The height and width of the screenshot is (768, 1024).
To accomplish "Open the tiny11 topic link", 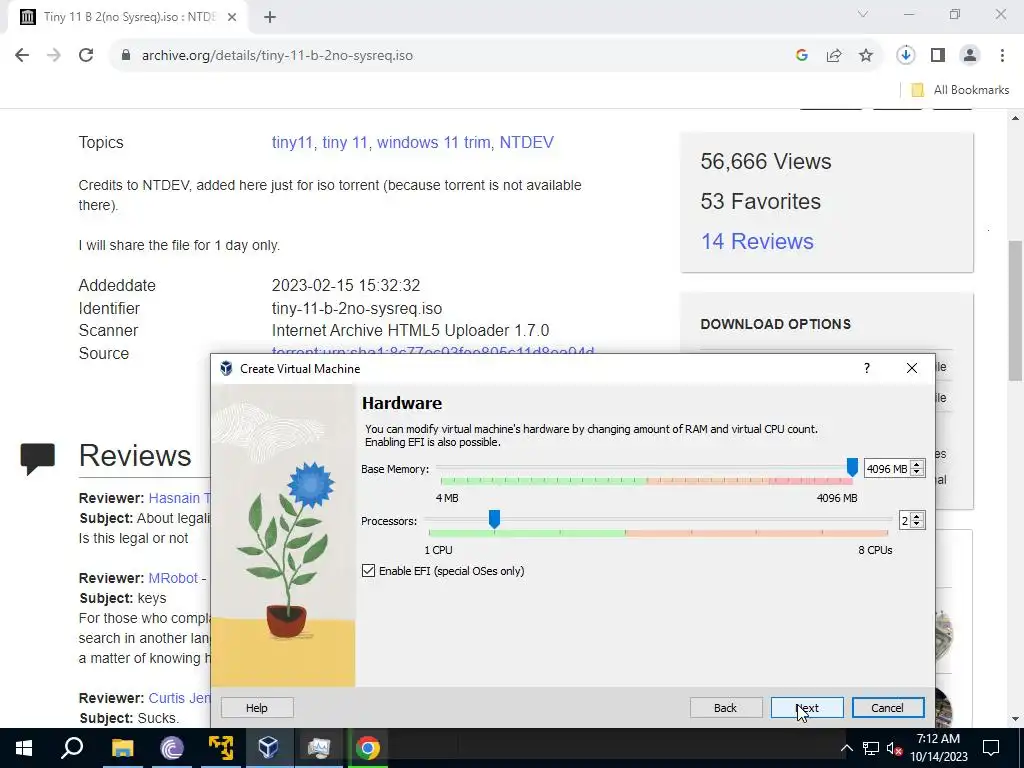I will [292, 142].
